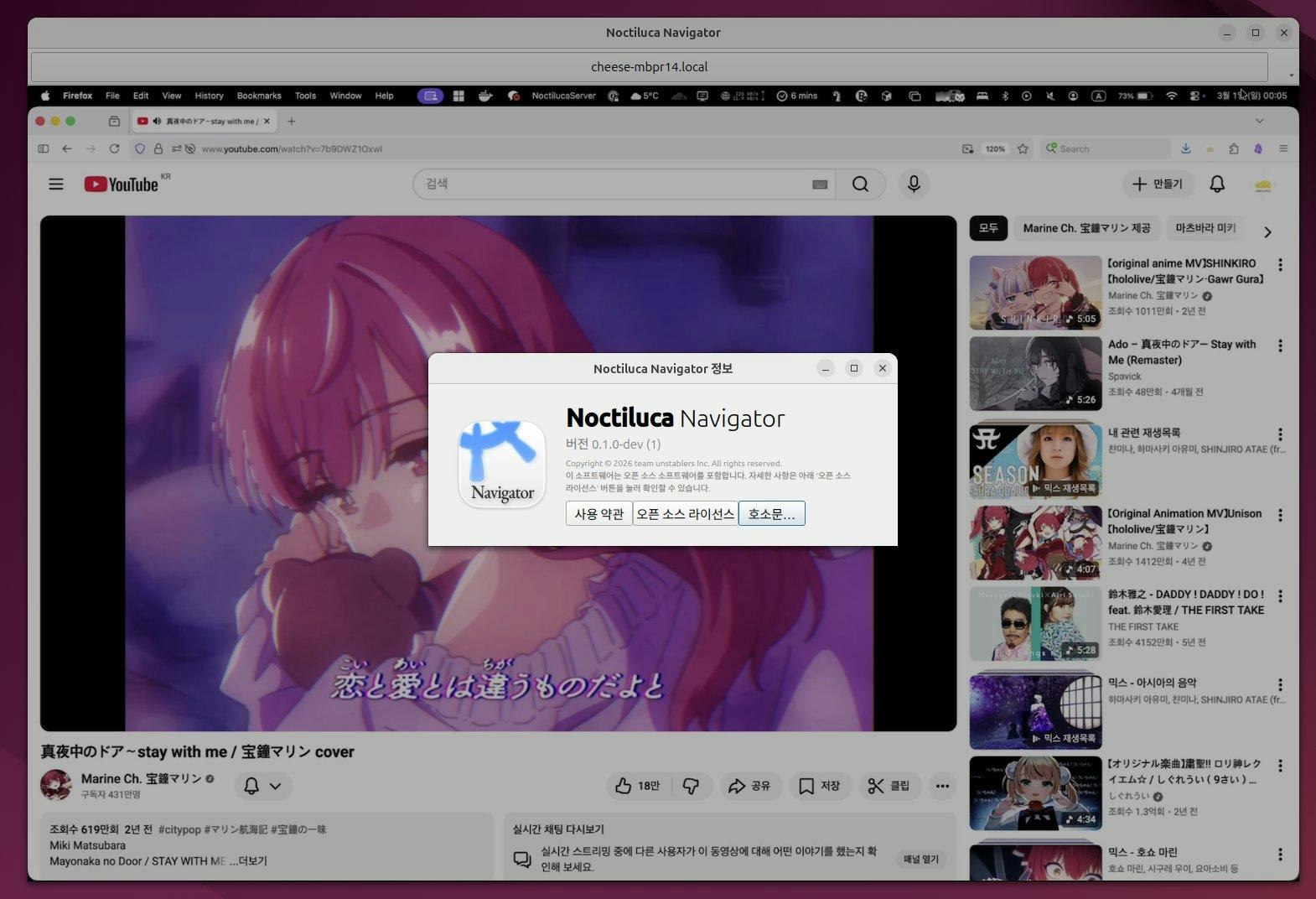The image size is (1316, 899).
Task: Open the YouTube notifications bell
Action: coord(1217,184)
